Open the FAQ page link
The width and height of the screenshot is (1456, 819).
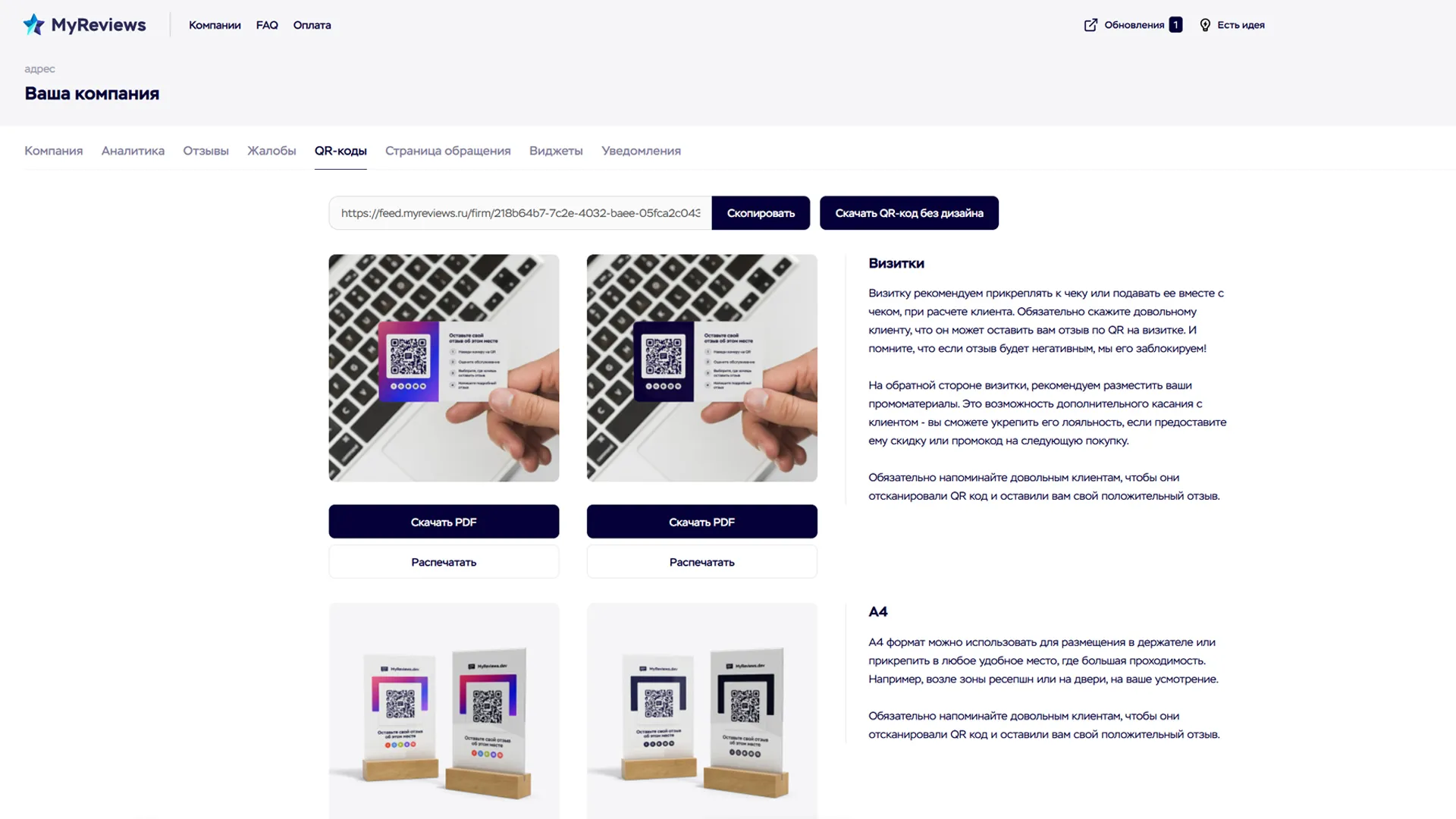pyautogui.click(x=267, y=25)
